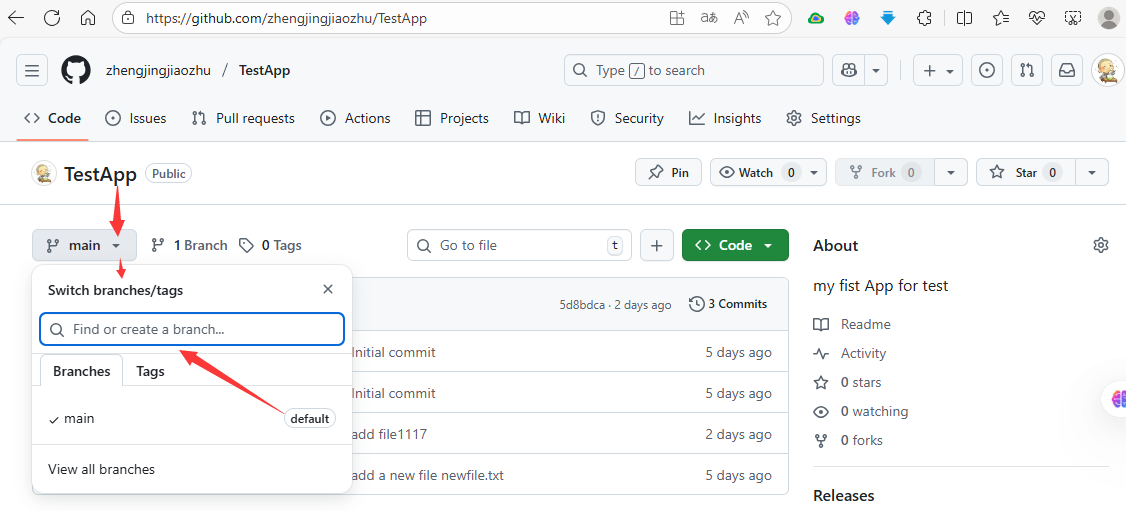Expand the Fork options dropdown arrow
This screenshot has height=511, width=1126.
tap(951, 173)
